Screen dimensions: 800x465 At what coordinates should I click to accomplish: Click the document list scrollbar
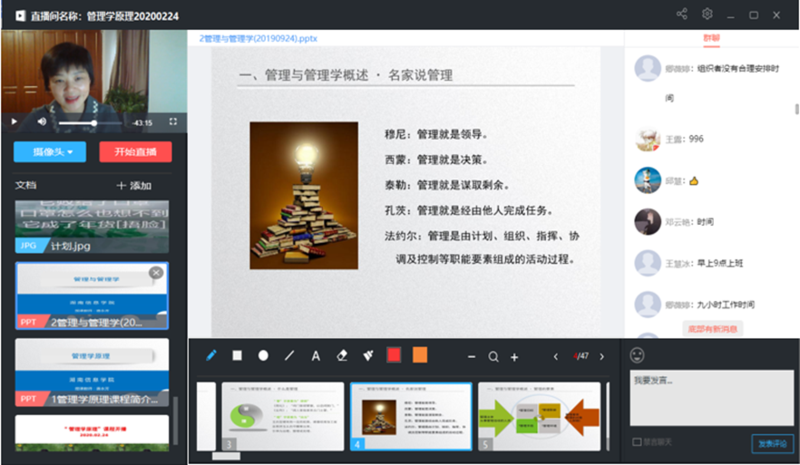[176, 421]
